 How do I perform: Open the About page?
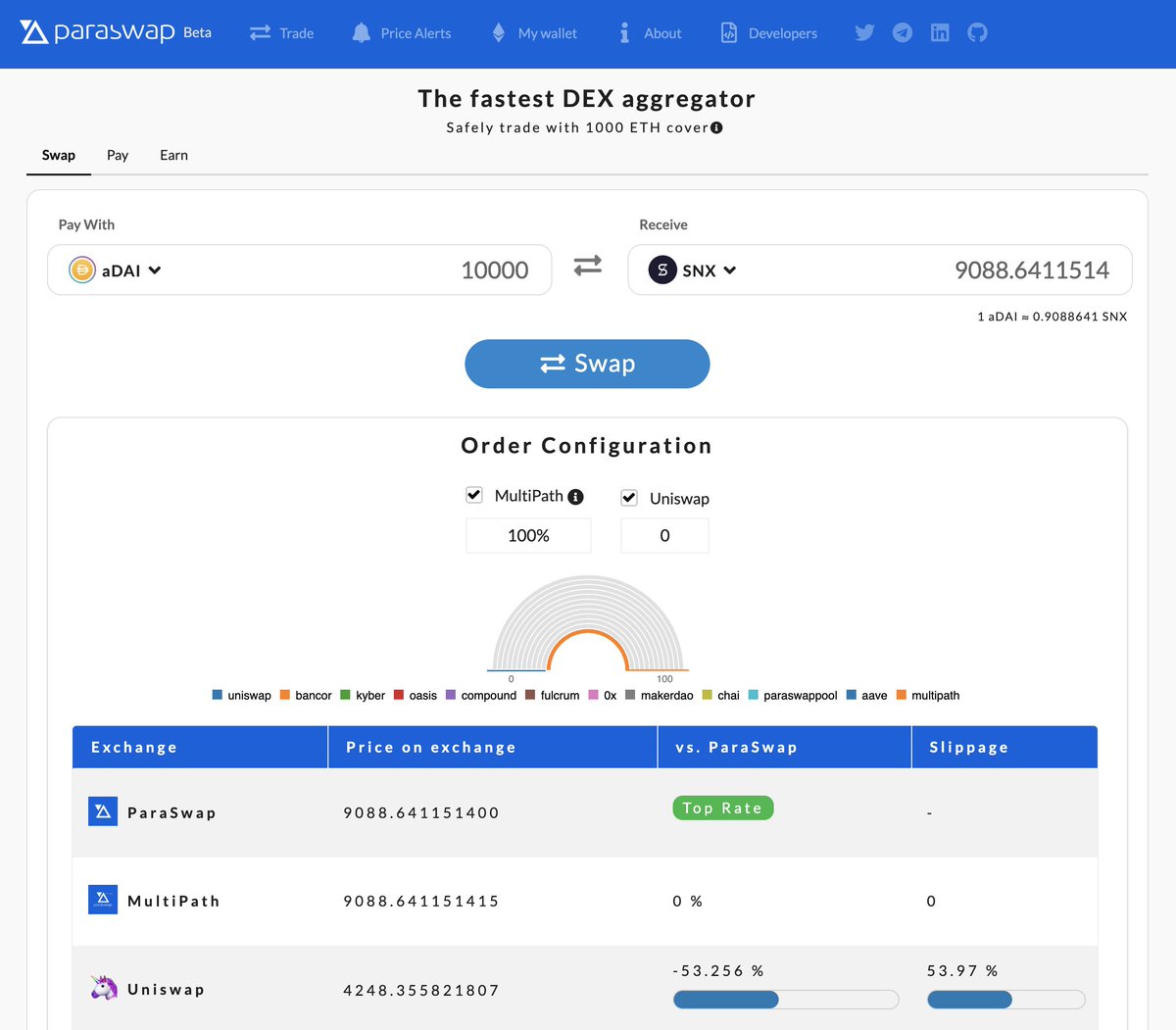click(650, 33)
